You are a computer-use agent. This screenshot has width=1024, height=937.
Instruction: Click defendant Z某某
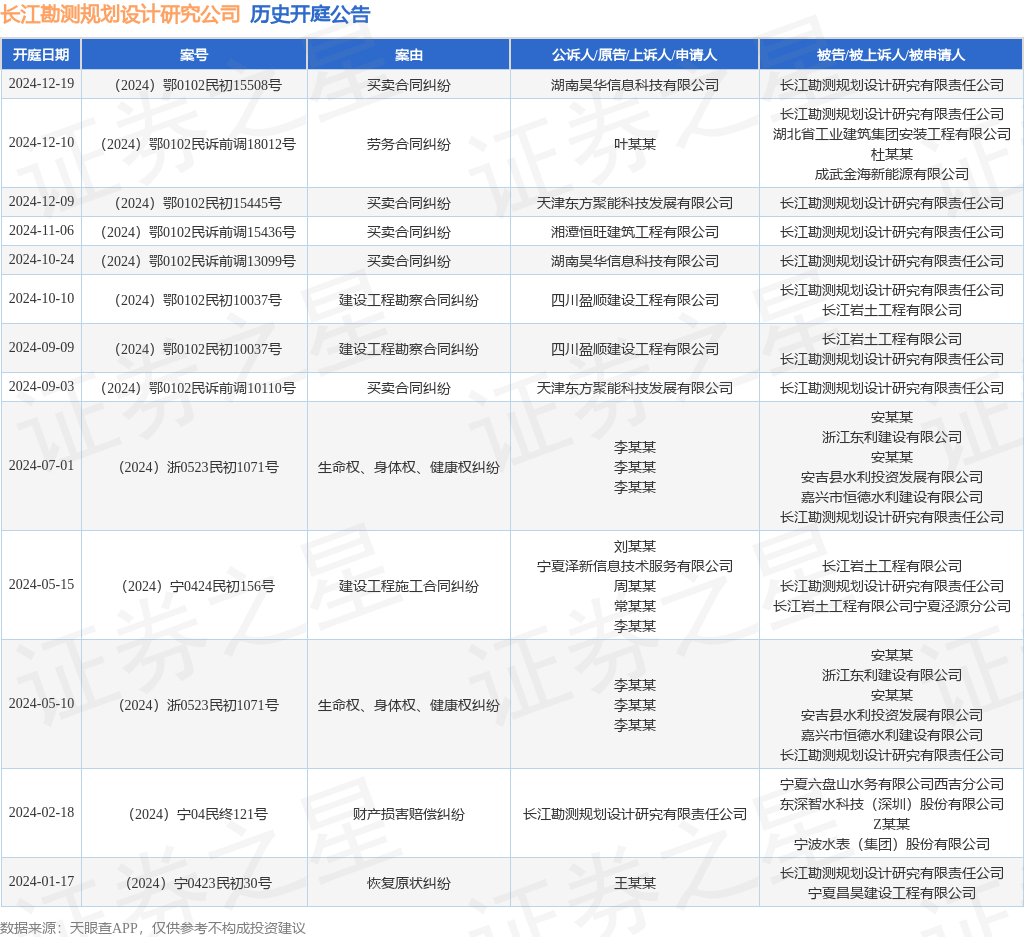891,824
